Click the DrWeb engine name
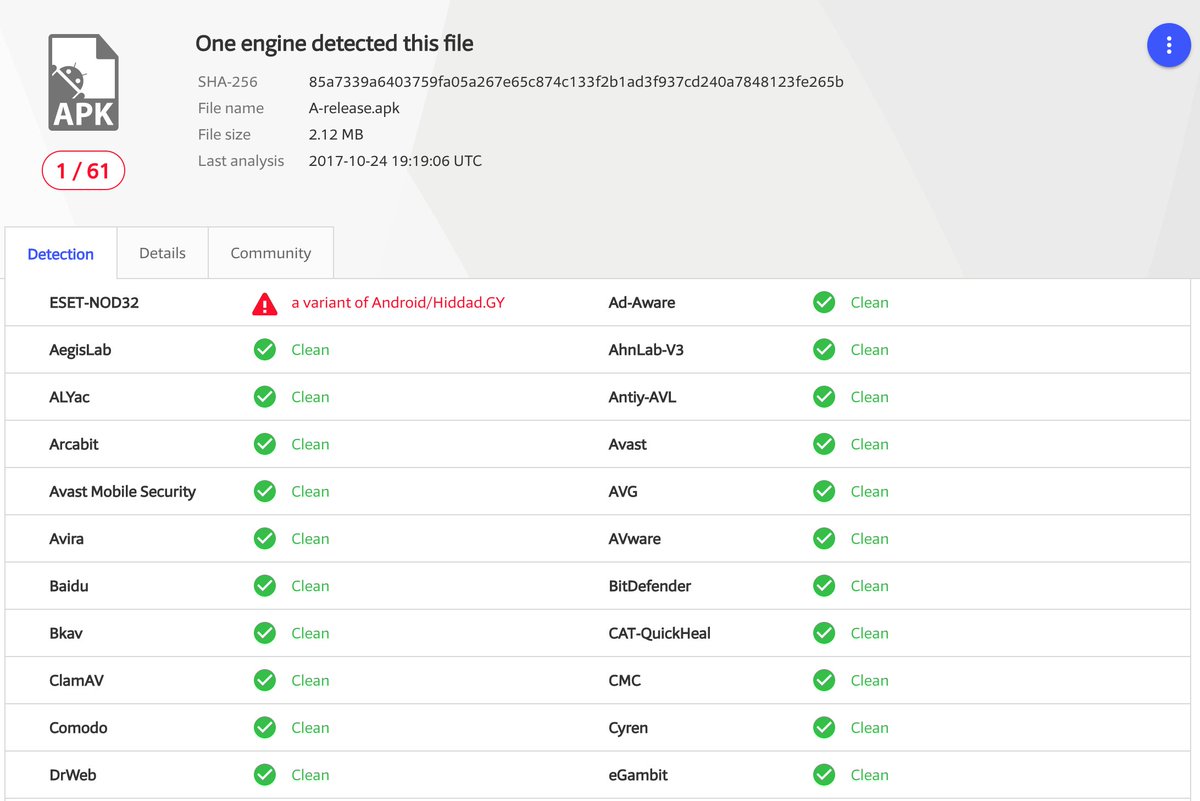 pyautogui.click(x=73, y=775)
